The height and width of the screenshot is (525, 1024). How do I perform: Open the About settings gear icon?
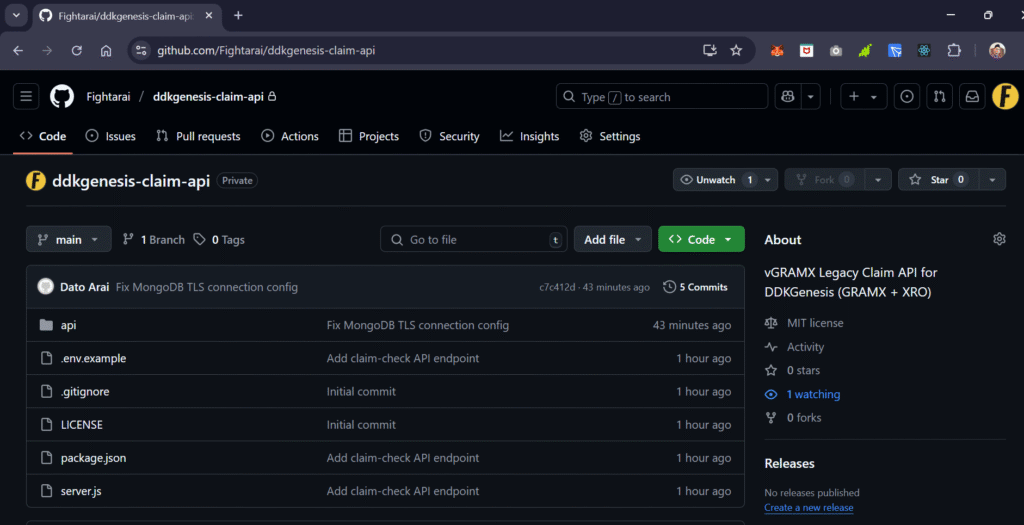pos(999,239)
